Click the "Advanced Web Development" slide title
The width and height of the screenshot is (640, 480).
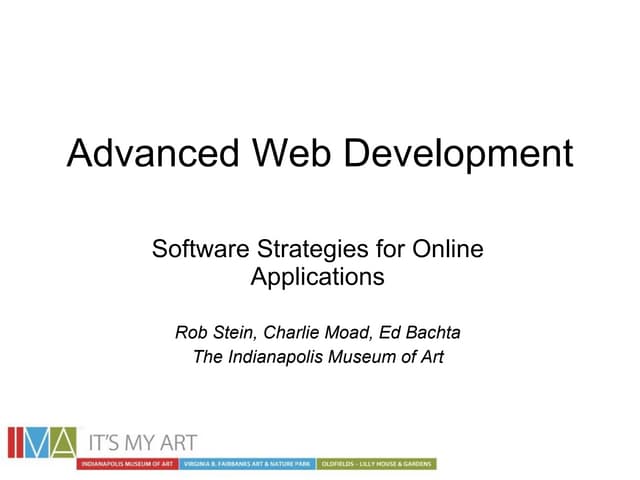click(x=319, y=154)
